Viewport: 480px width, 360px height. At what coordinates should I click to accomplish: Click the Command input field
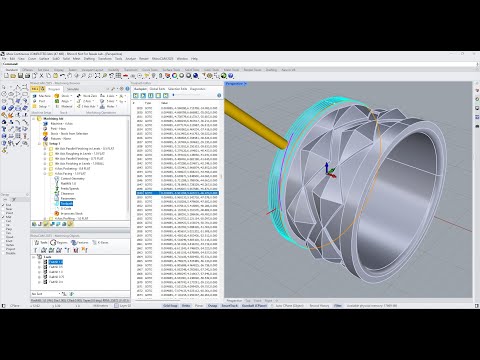[240, 64]
